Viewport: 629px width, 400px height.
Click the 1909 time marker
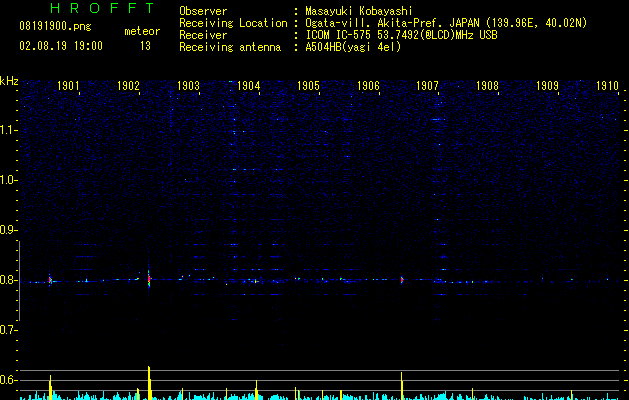coord(547,85)
